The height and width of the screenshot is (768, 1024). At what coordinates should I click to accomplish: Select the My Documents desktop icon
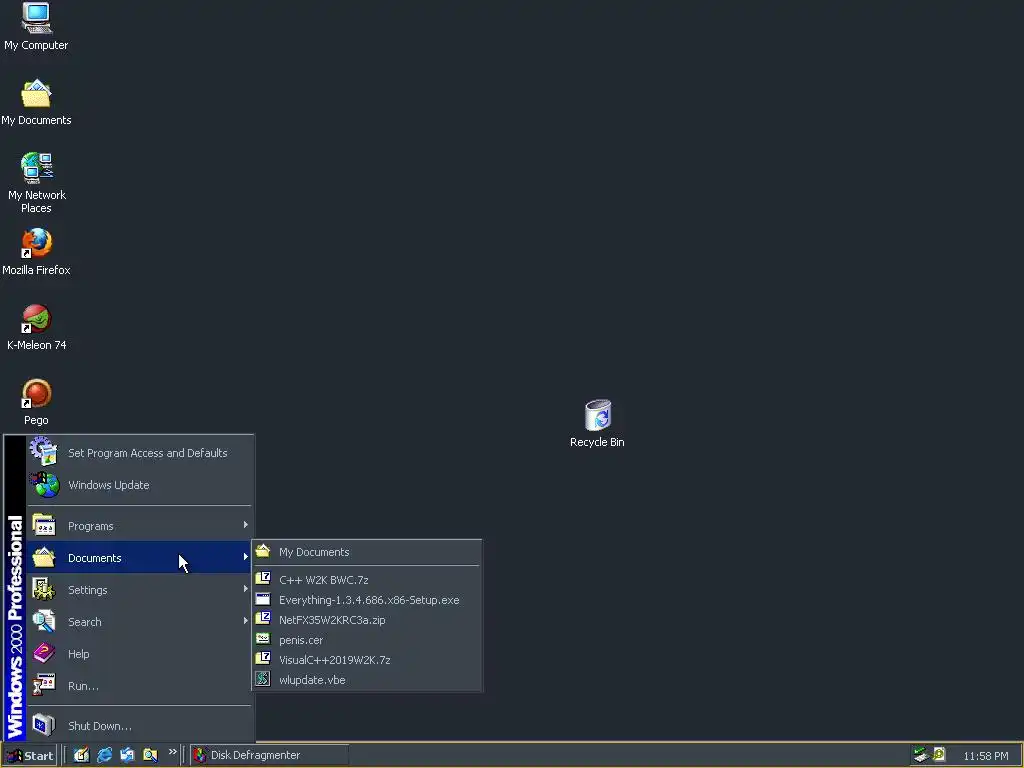point(36,102)
